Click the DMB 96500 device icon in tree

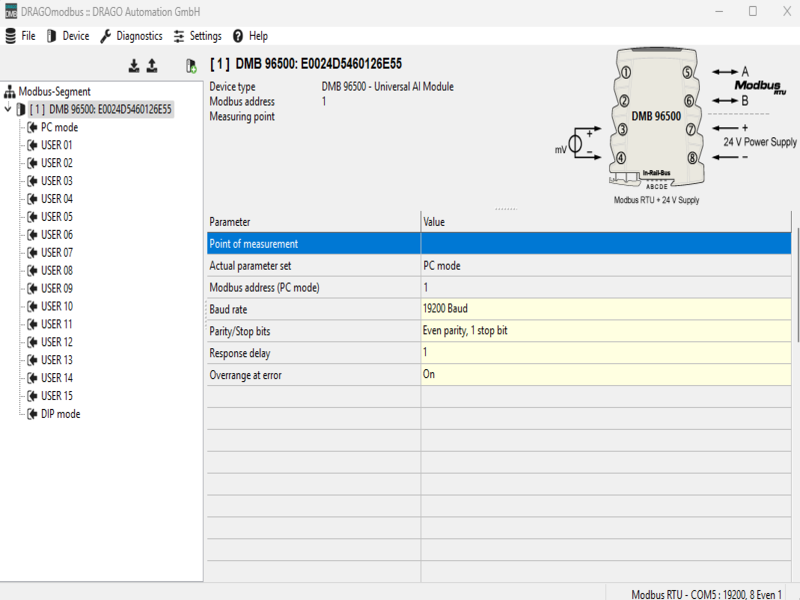(21, 109)
